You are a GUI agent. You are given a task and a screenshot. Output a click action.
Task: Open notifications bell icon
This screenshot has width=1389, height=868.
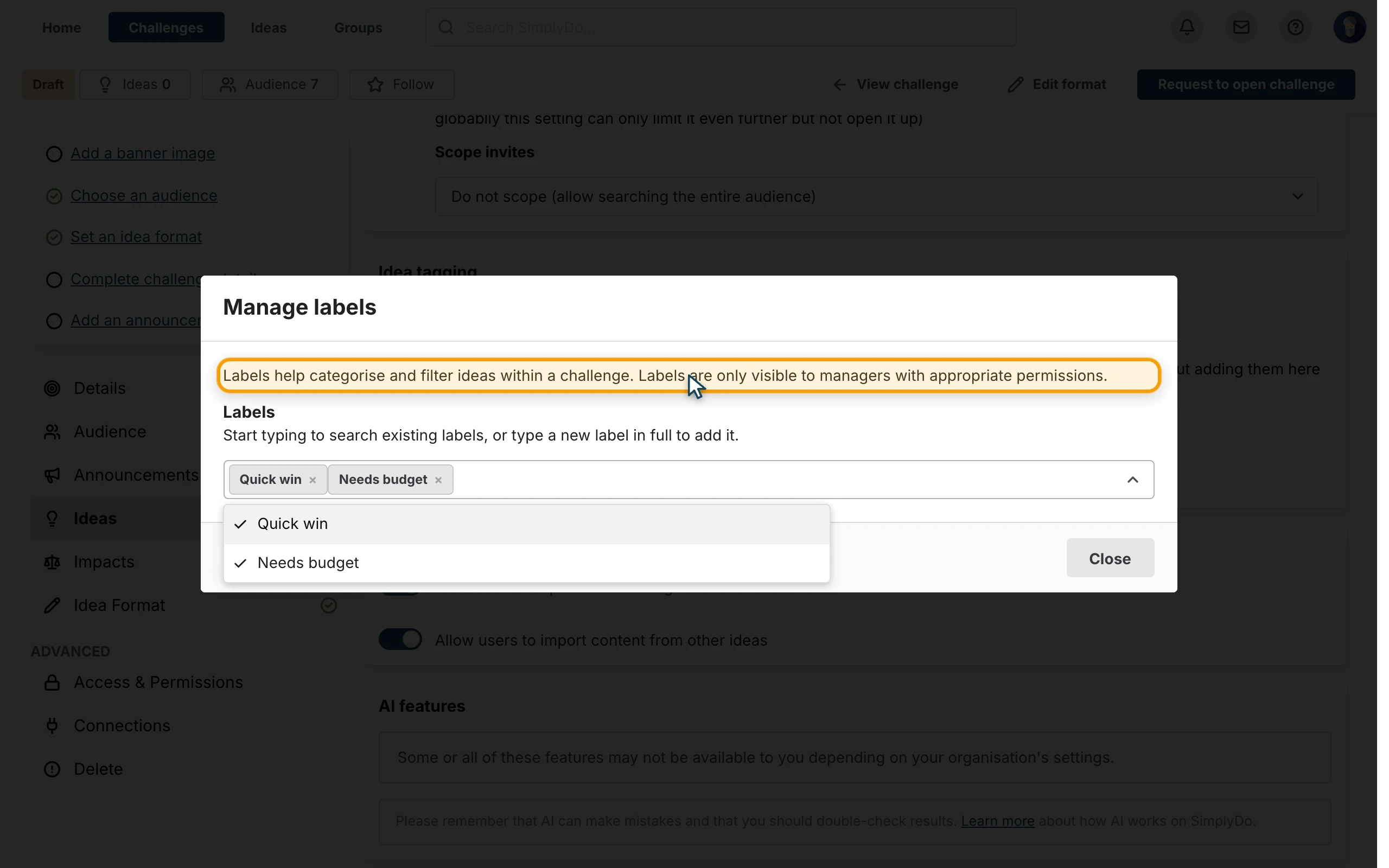[1187, 27]
